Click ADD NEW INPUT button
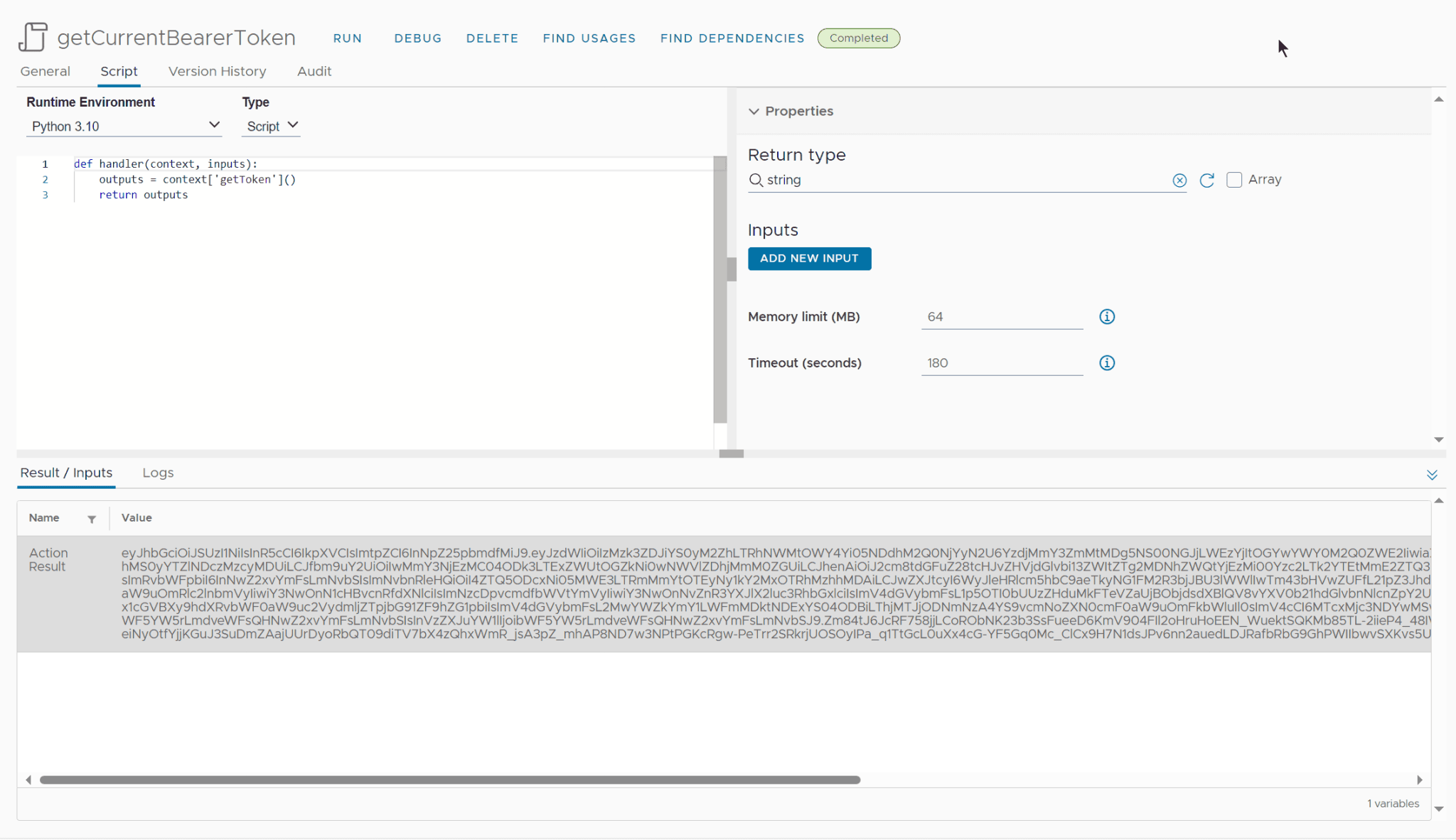 (x=809, y=259)
